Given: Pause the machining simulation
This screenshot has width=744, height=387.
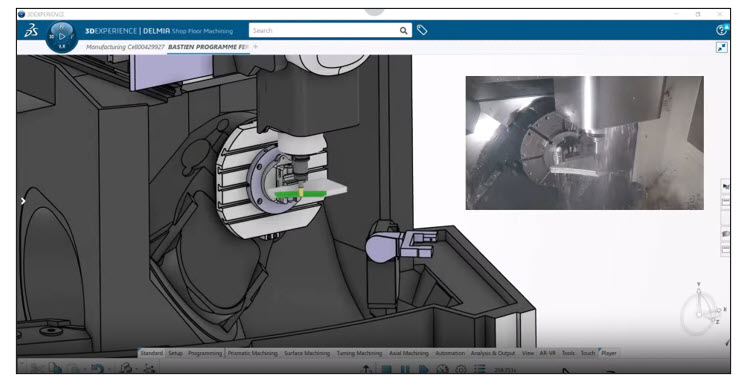Looking at the screenshot, I should (x=405, y=369).
